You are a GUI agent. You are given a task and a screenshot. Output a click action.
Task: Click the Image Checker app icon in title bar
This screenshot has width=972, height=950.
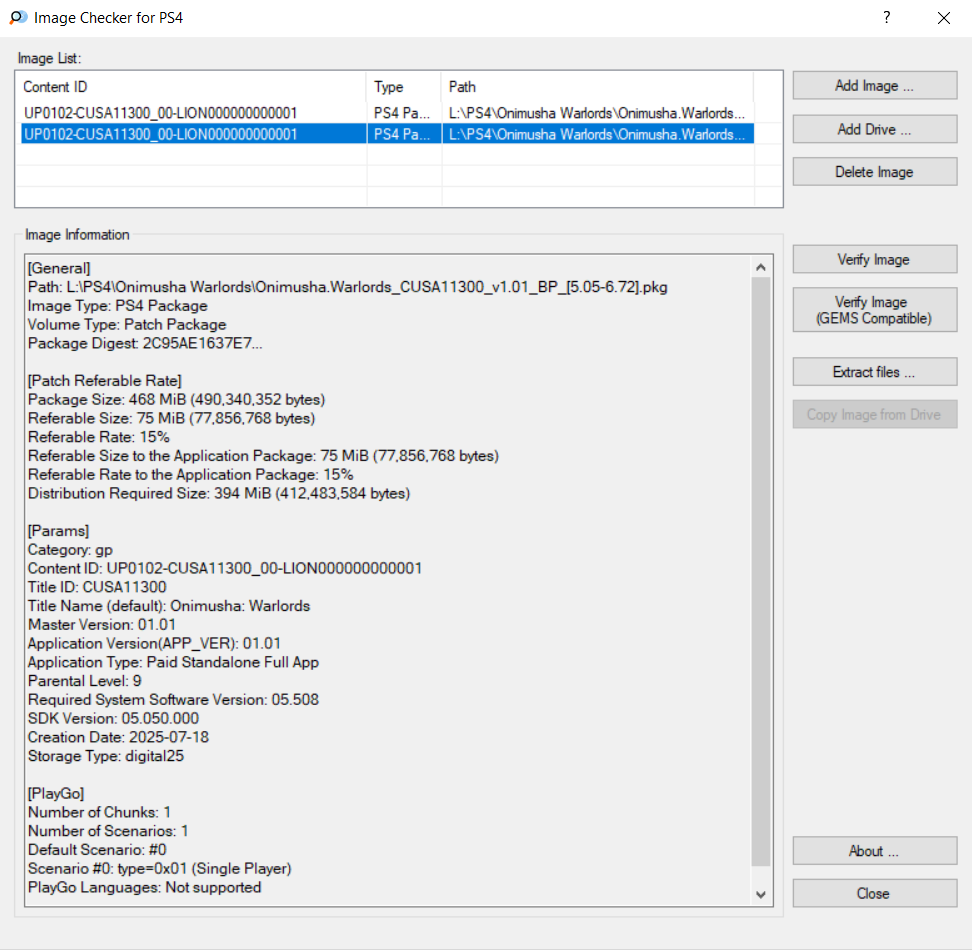(17, 18)
